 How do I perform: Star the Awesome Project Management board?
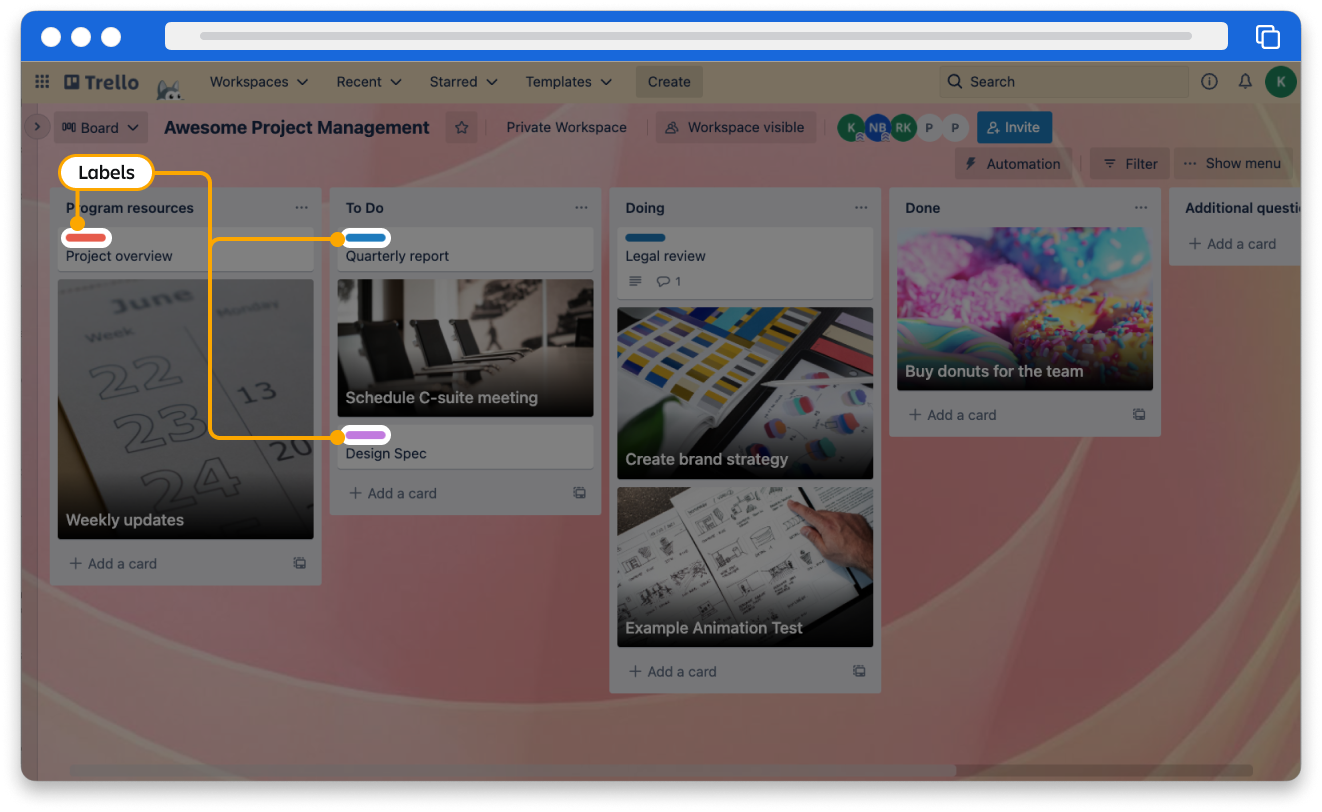462,128
